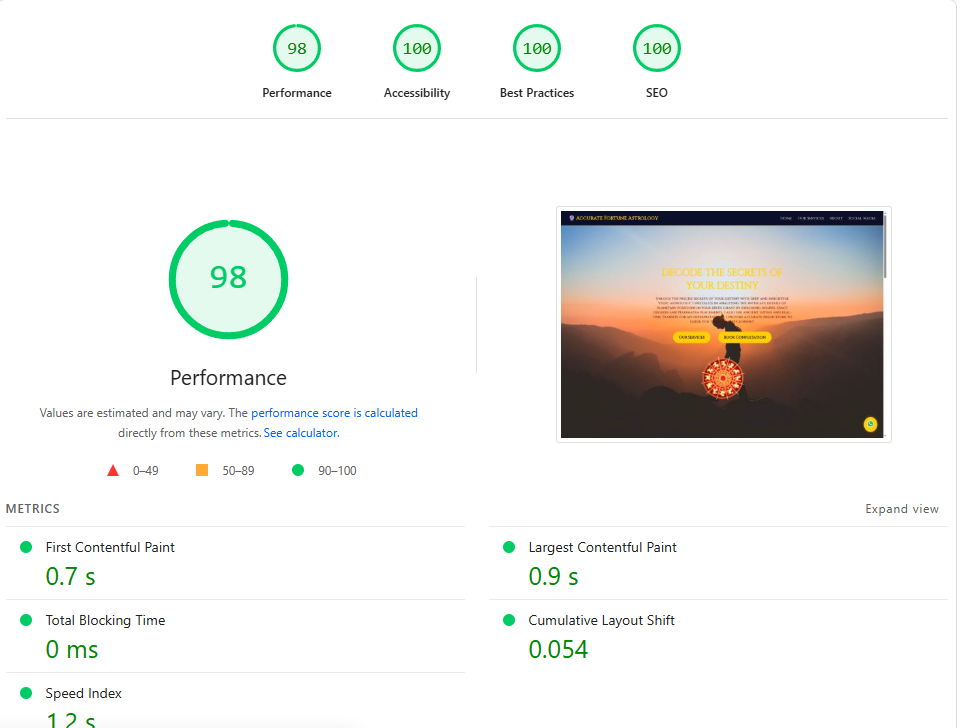Click green status dot beside First Contentful Paint
The width and height of the screenshot is (961, 728).
pos(26,547)
